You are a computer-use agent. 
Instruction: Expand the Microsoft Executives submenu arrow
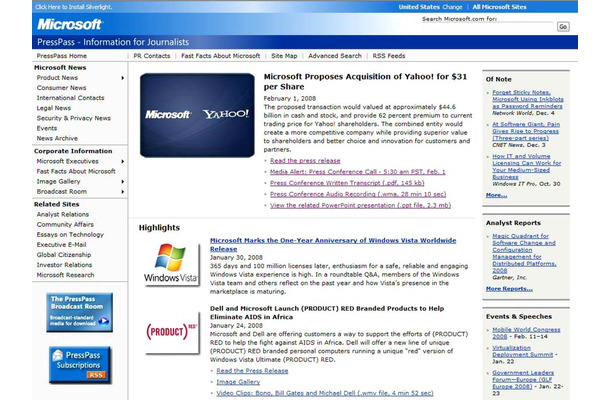(123, 161)
